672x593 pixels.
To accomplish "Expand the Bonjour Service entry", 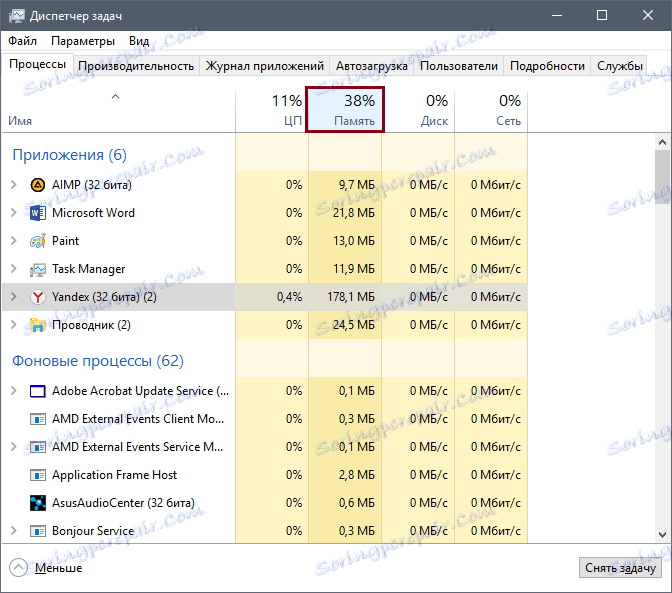I will click(x=14, y=531).
